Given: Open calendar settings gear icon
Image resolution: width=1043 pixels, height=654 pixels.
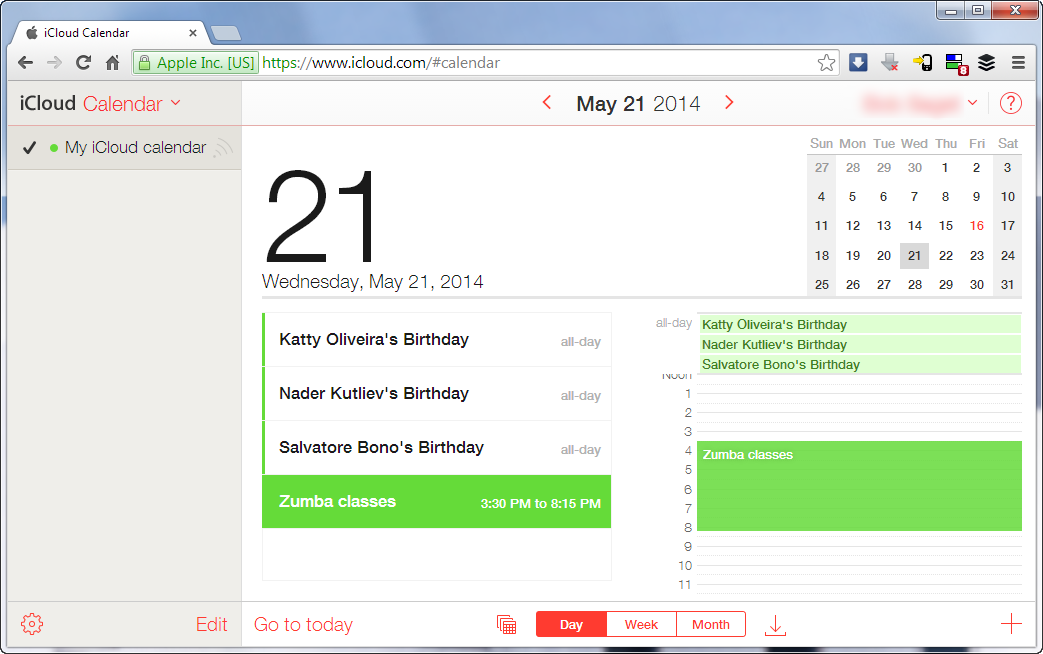Looking at the screenshot, I should click(32, 624).
